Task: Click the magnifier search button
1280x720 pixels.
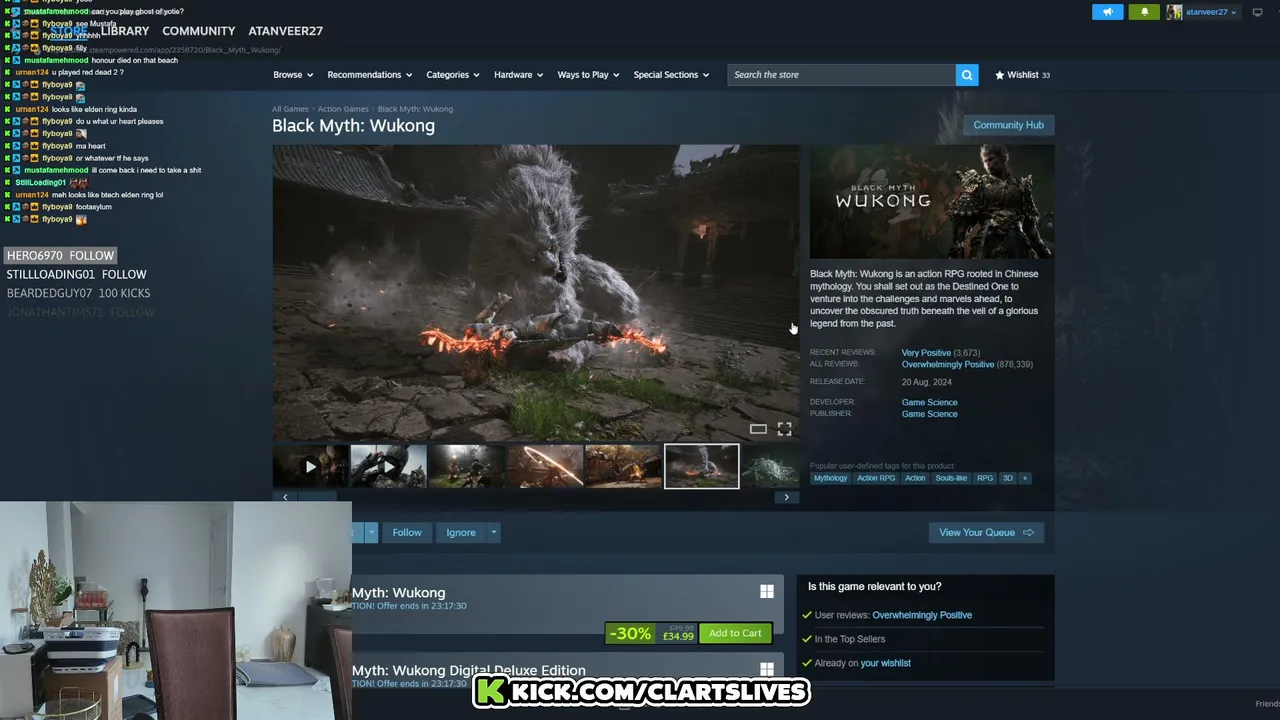Action: coord(966,75)
